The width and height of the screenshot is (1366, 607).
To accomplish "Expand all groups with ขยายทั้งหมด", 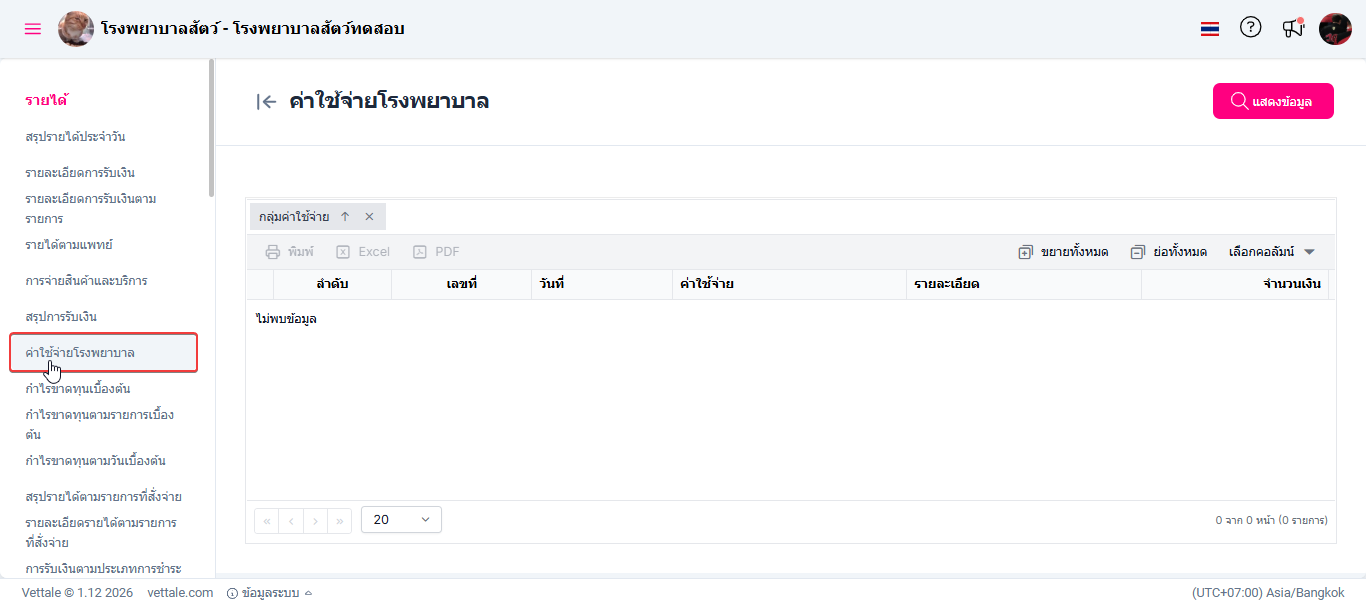I will click(x=1063, y=252).
